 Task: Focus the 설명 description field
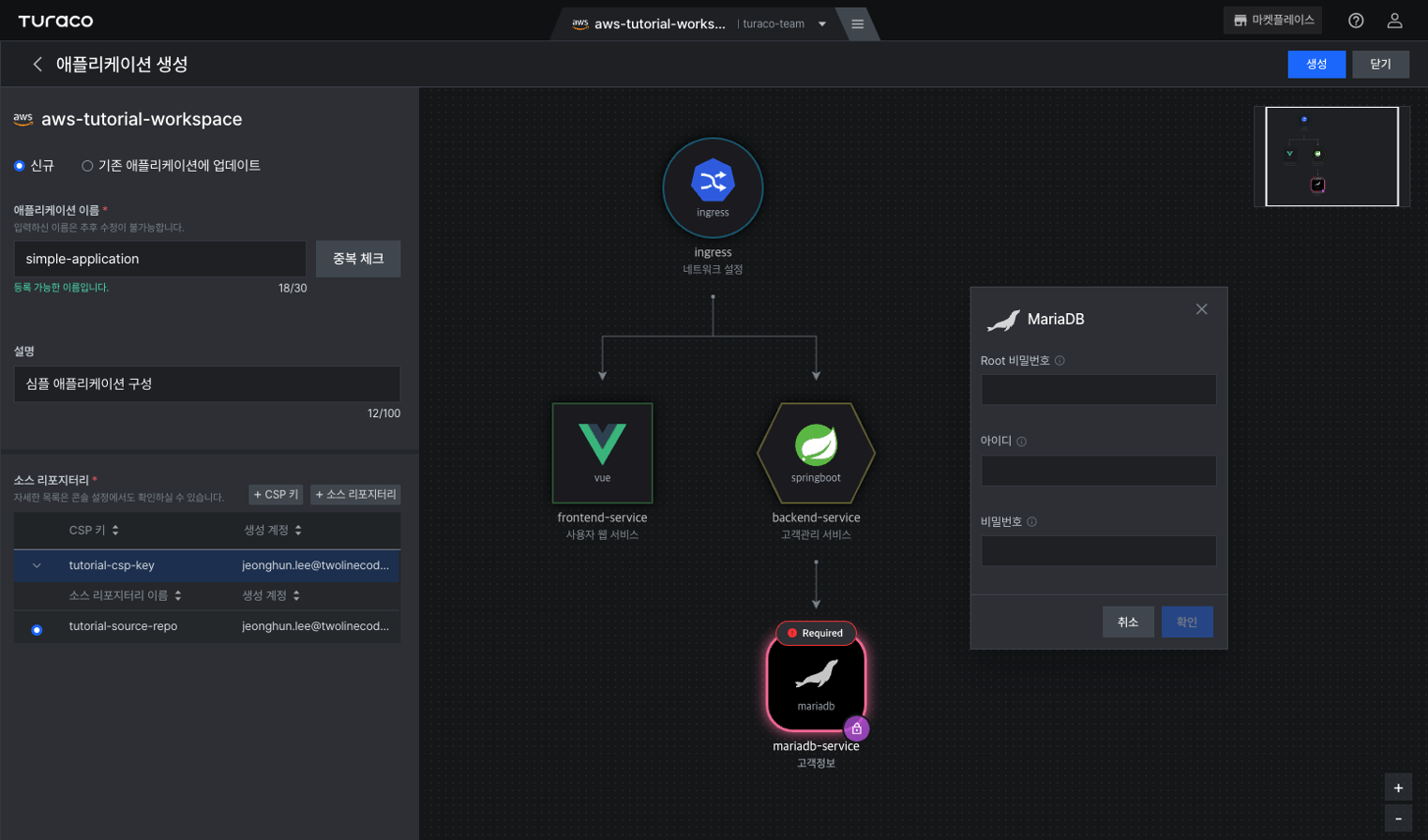pos(207,384)
